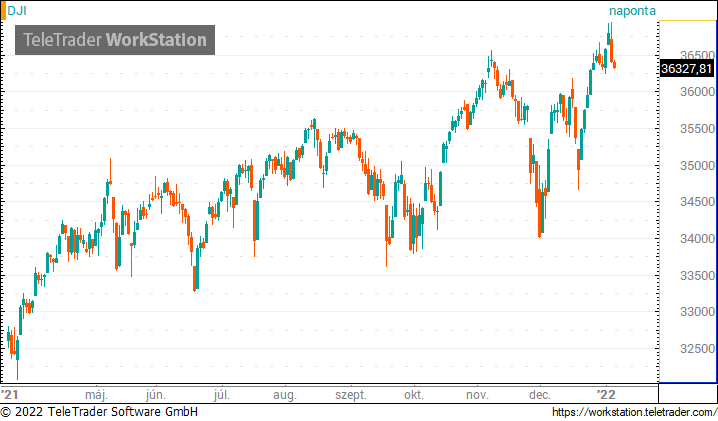Click the '21 year marker
Viewport: 718px width, 421px height.
click(9, 395)
